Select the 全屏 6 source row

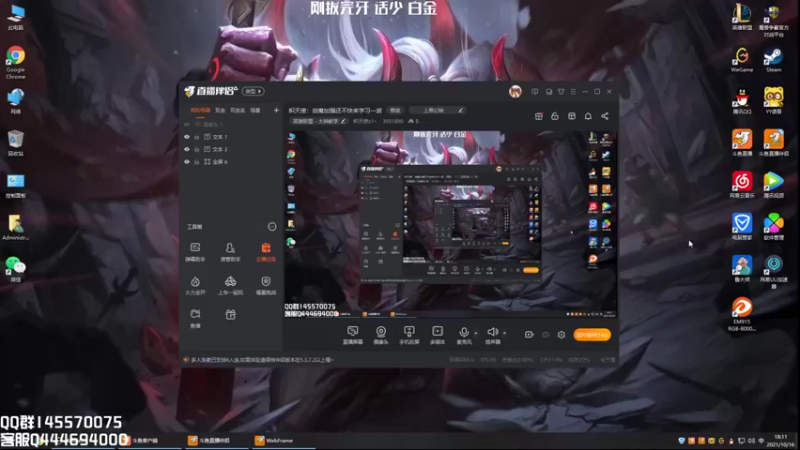[232, 162]
